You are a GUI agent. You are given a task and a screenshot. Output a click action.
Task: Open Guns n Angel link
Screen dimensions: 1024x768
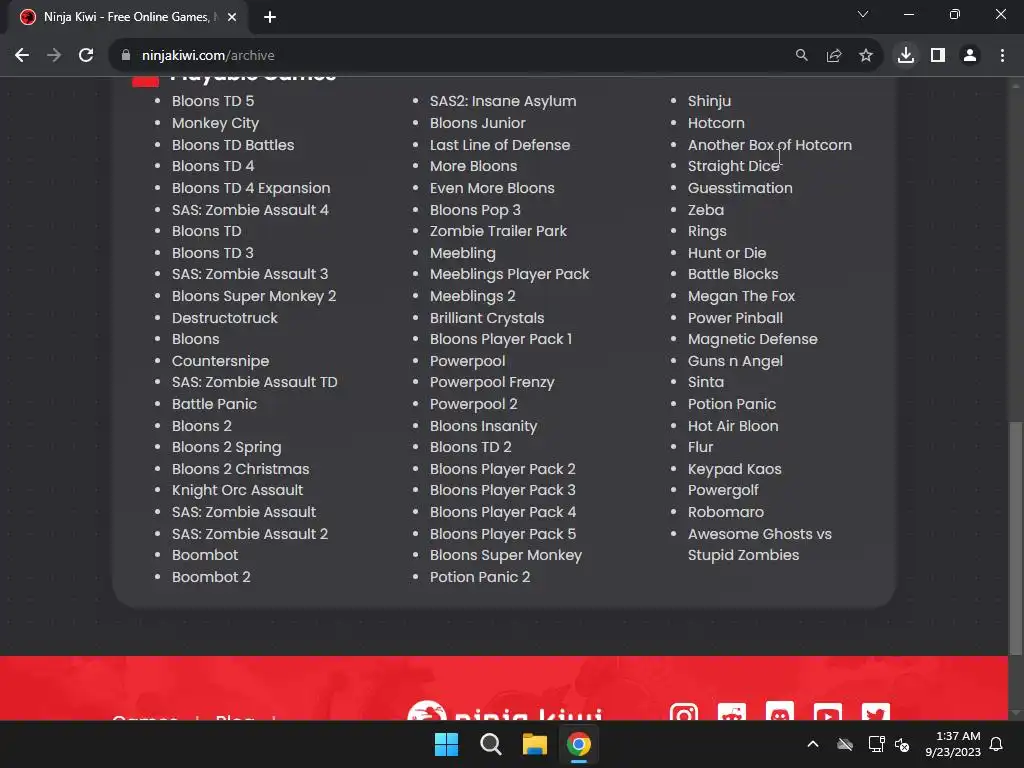(735, 361)
